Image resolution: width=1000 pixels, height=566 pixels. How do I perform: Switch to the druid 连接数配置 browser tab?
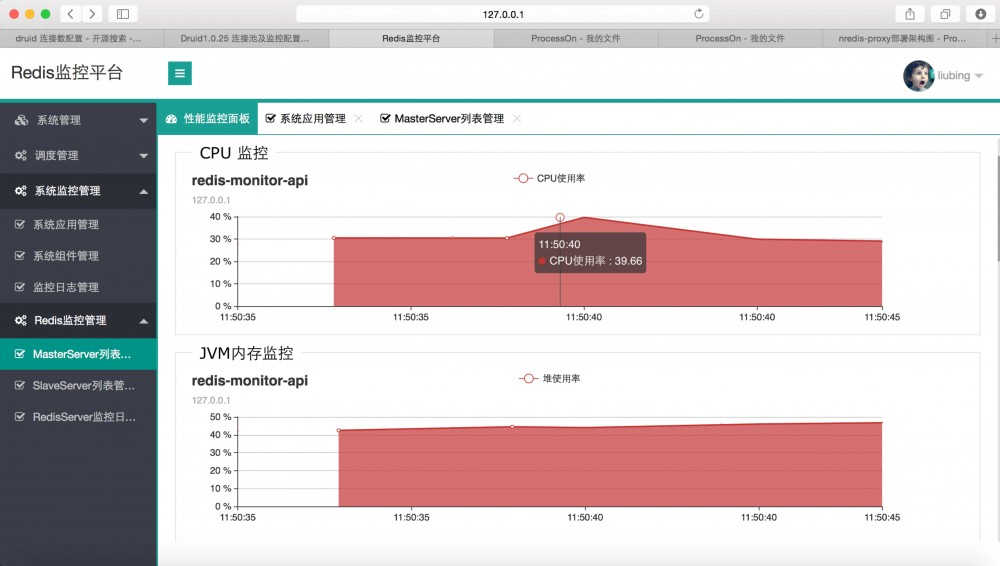(82, 38)
